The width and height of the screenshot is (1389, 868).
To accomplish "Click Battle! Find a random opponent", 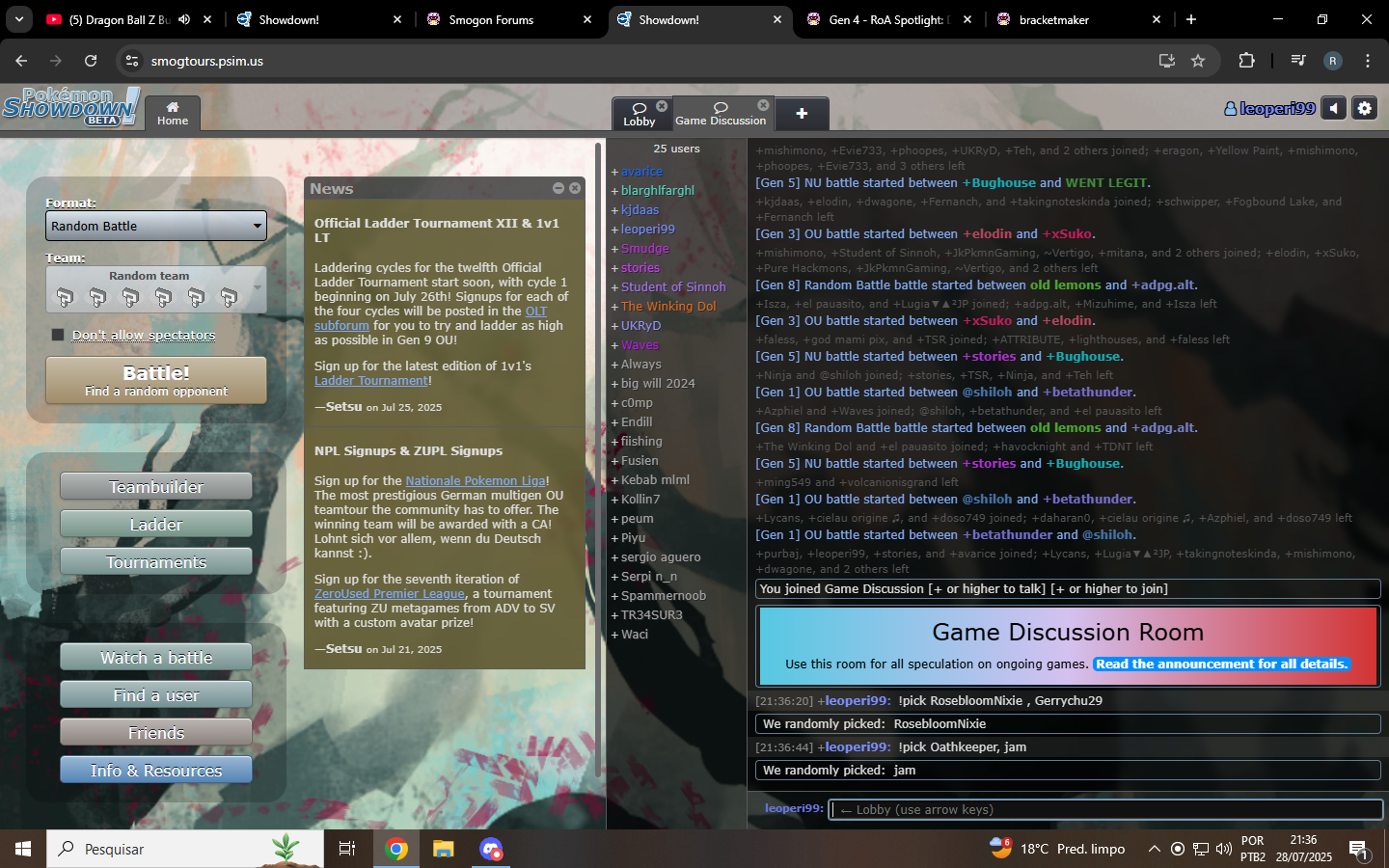I will 156,381.
